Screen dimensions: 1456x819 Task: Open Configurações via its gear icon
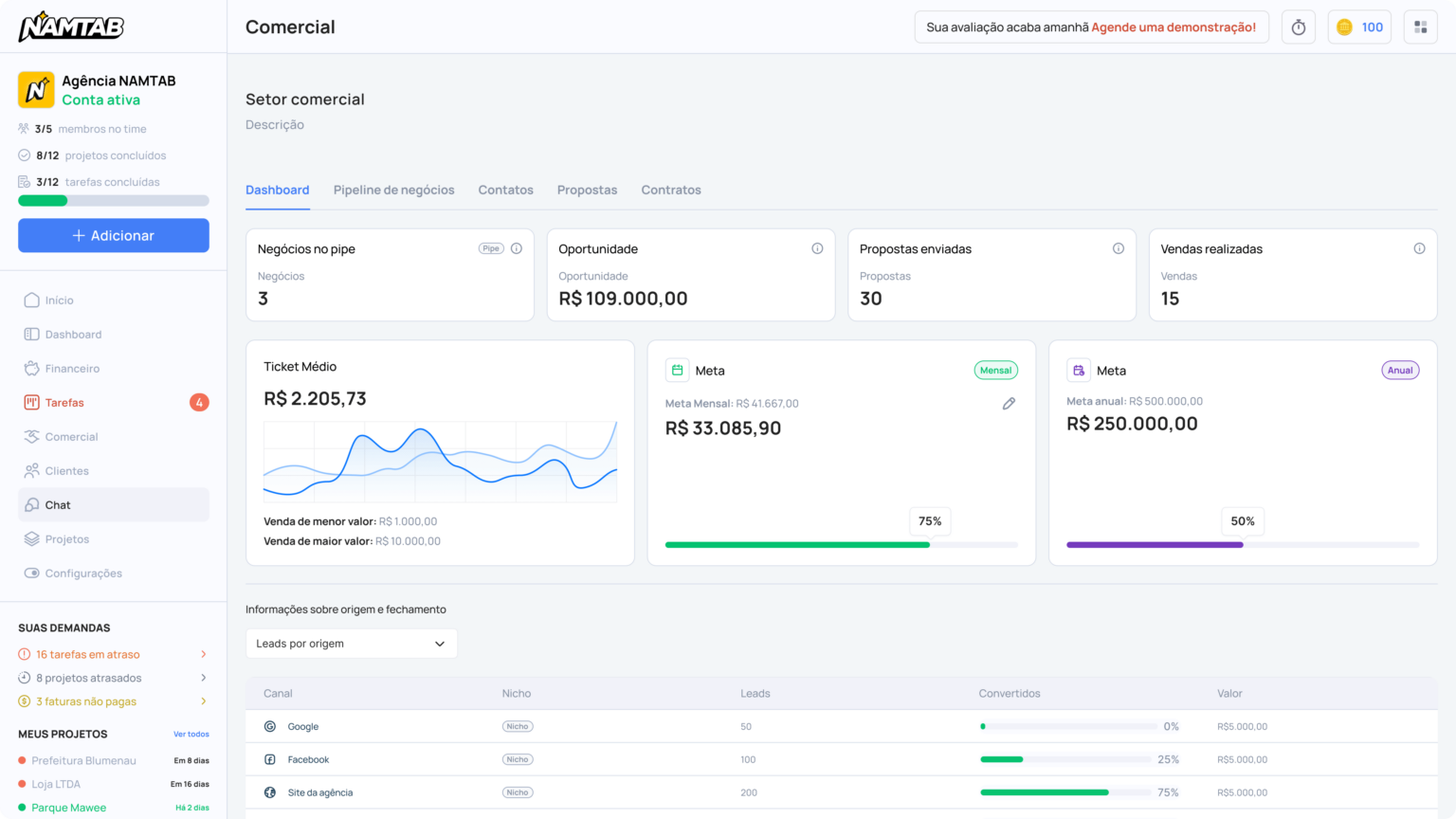pos(29,573)
